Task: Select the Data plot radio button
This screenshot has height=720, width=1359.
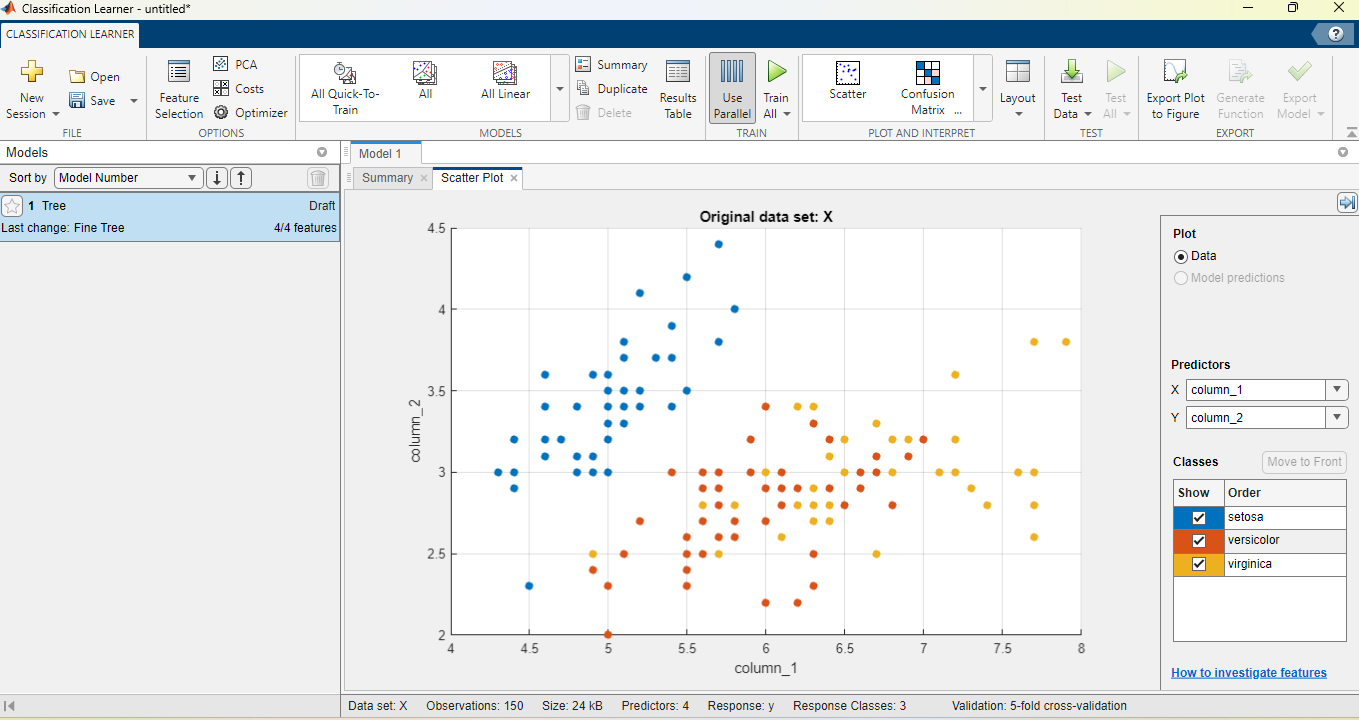Action: click(1181, 257)
